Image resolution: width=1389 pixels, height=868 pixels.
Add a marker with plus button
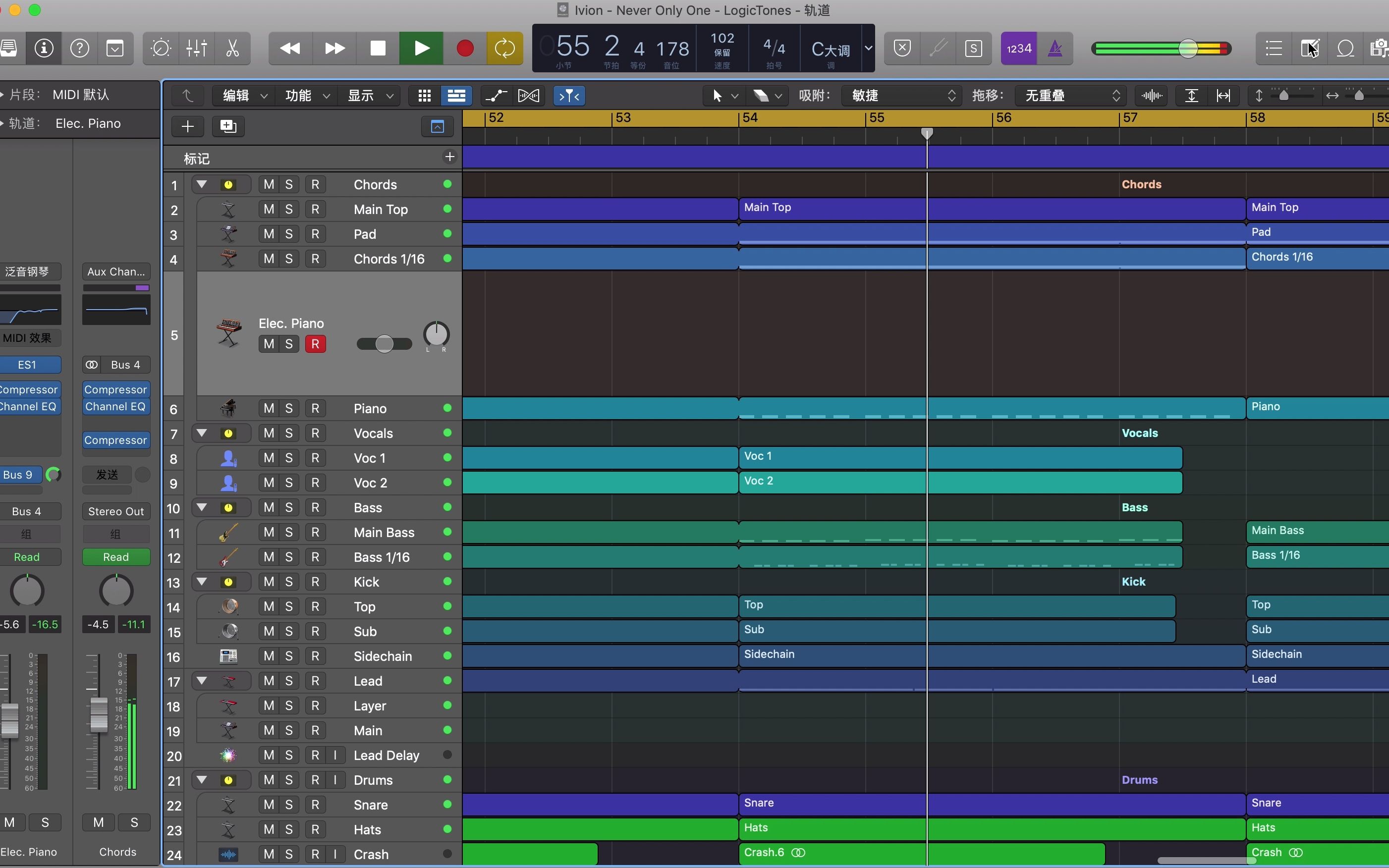pos(449,157)
